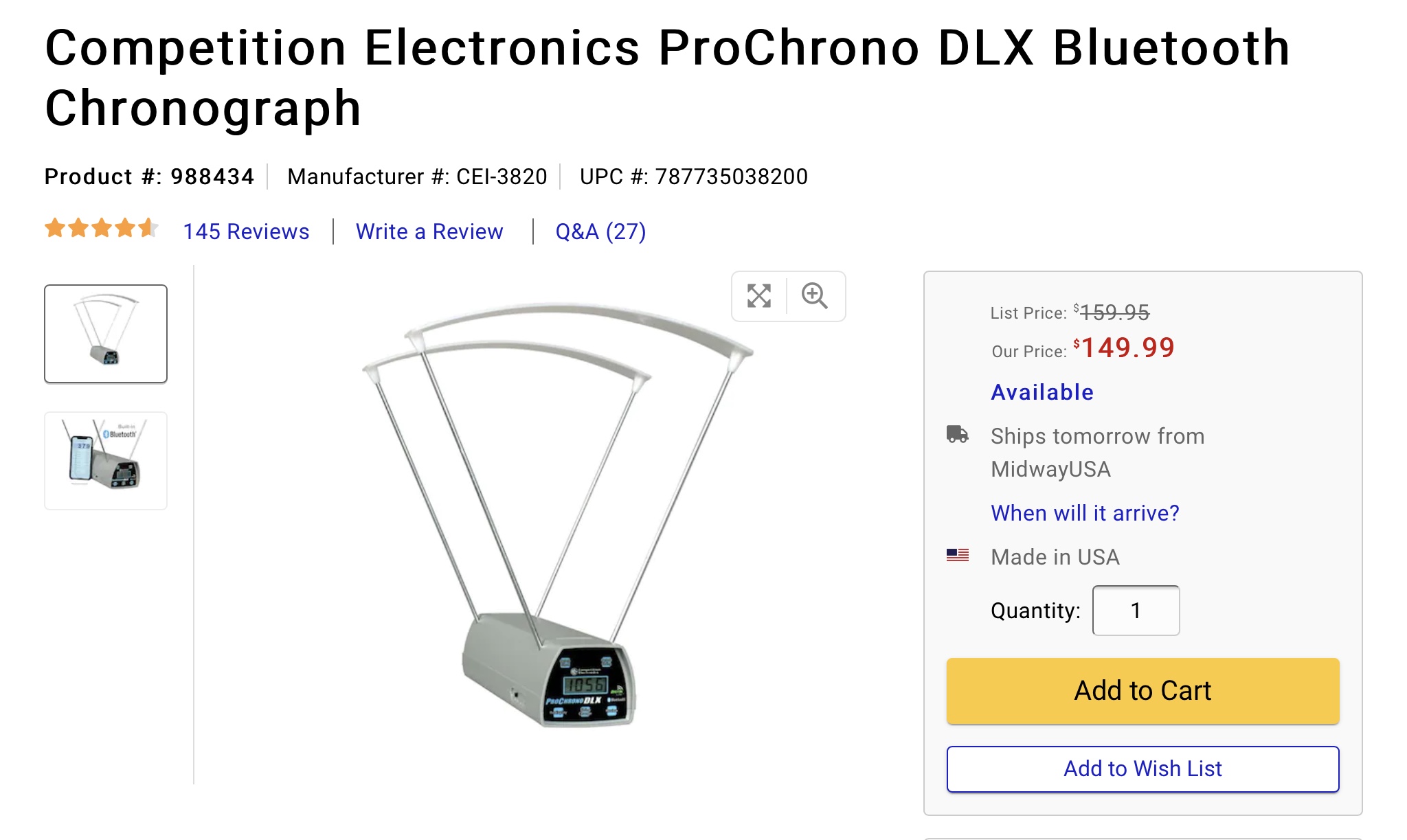1407x840 pixels.
Task: Open the 145 Reviews link
Action: point(246,231)
